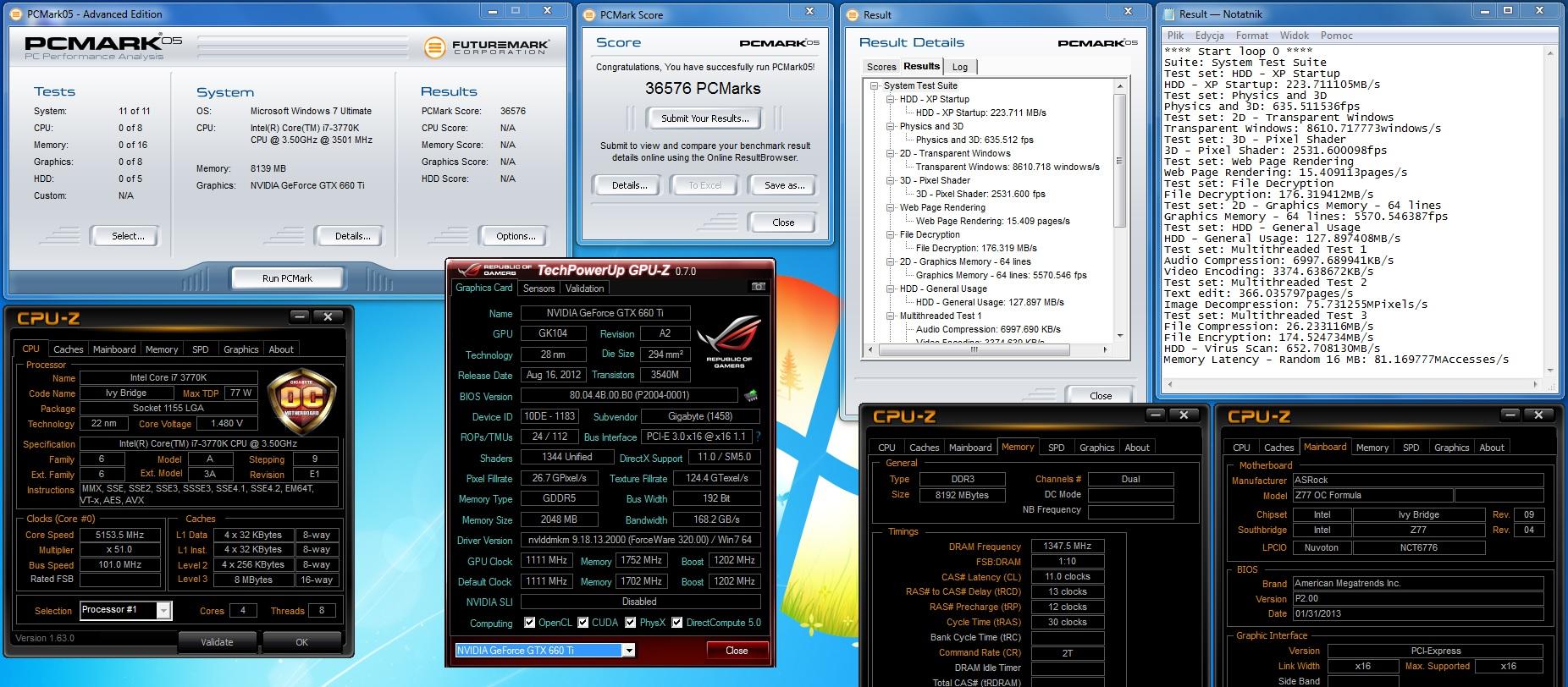Click the Futuremark logo in PCMark05
1568x687 pixels.
pyautogui.click(x=487, y=47)
